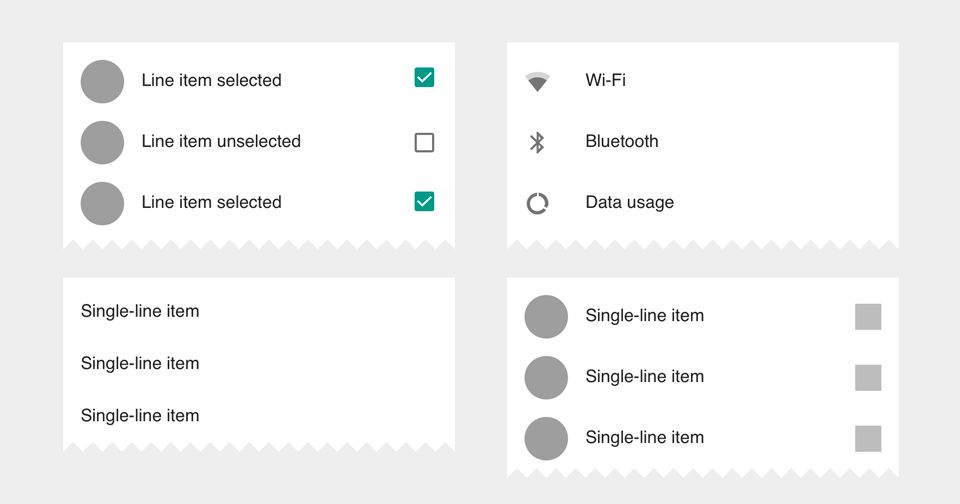Open the Data usage entry

(703, 203)
